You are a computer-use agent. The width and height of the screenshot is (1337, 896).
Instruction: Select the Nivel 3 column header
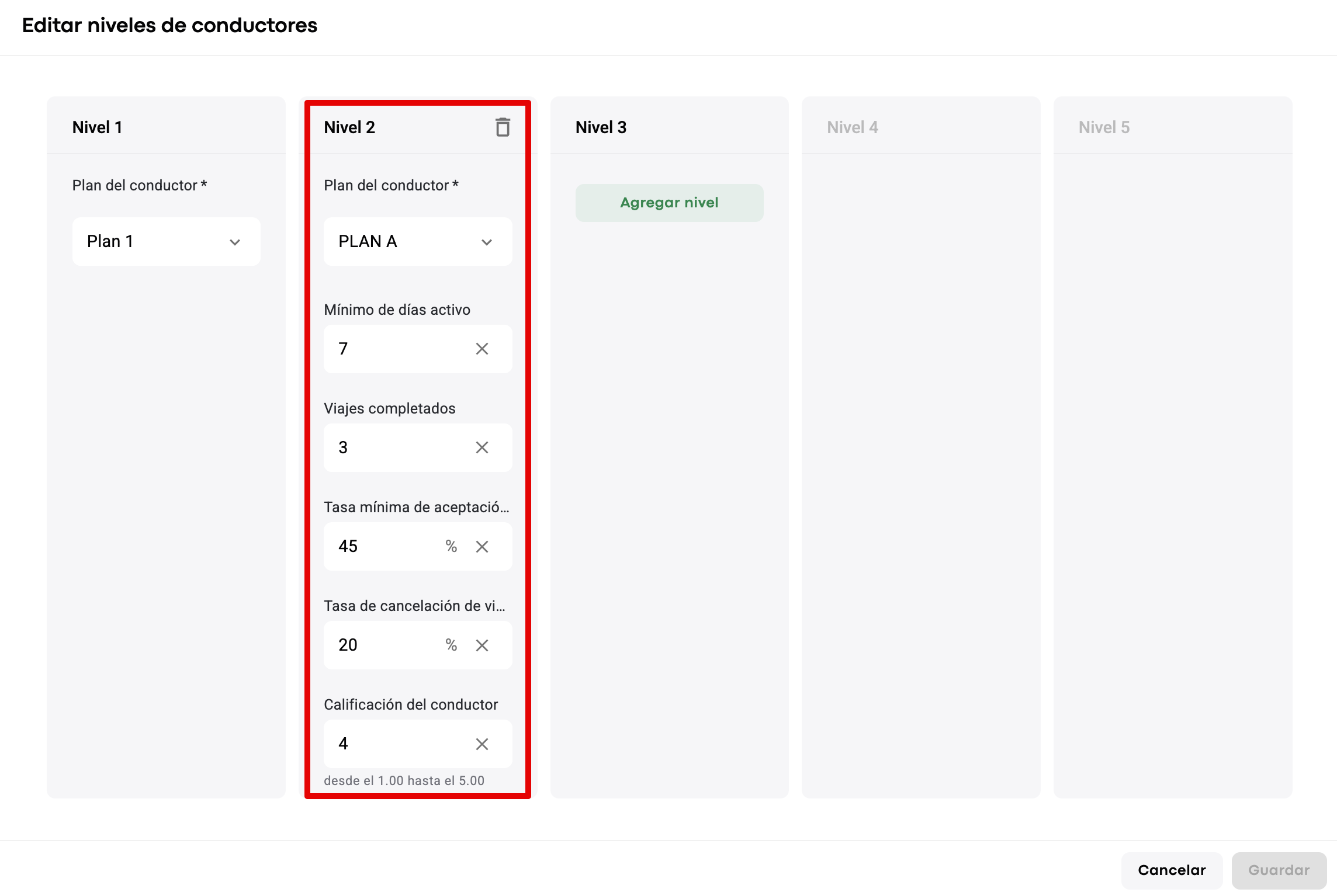point(601,127)
